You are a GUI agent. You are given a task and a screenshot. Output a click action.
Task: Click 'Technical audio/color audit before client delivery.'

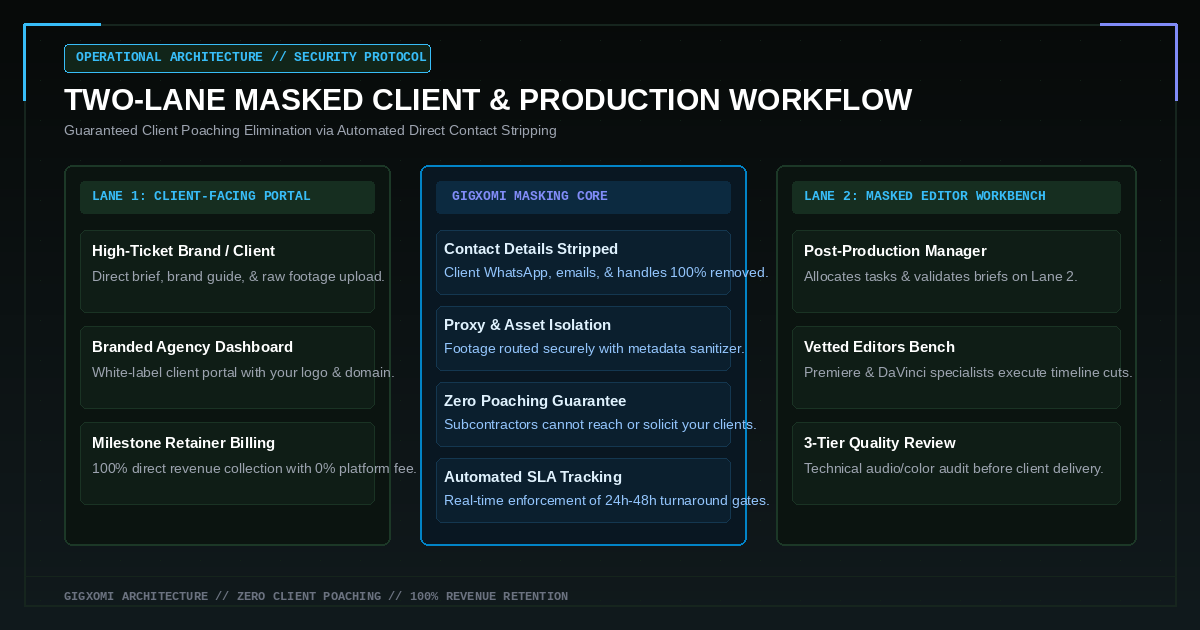[x=954, y=469]
